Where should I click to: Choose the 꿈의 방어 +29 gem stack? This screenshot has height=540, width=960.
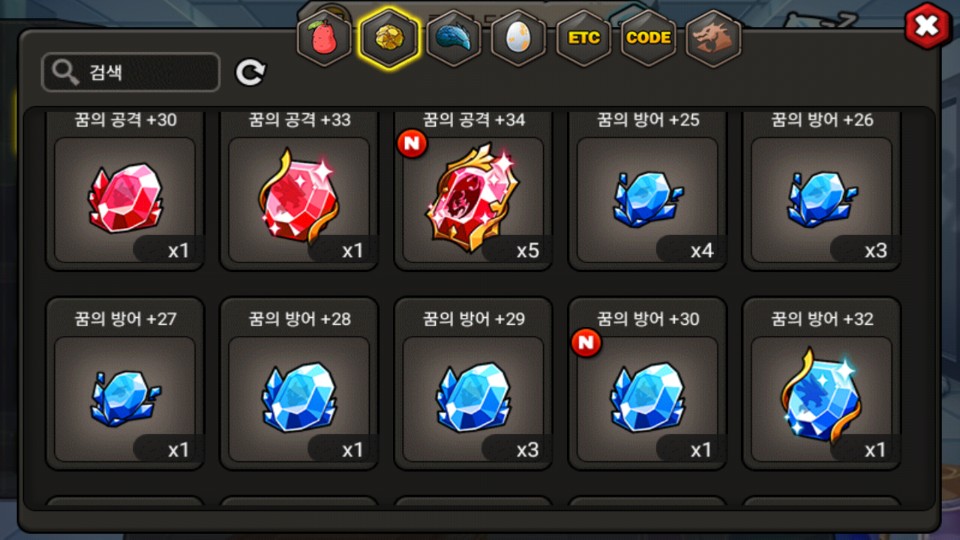pyautogui.click(x=473, y=384)
